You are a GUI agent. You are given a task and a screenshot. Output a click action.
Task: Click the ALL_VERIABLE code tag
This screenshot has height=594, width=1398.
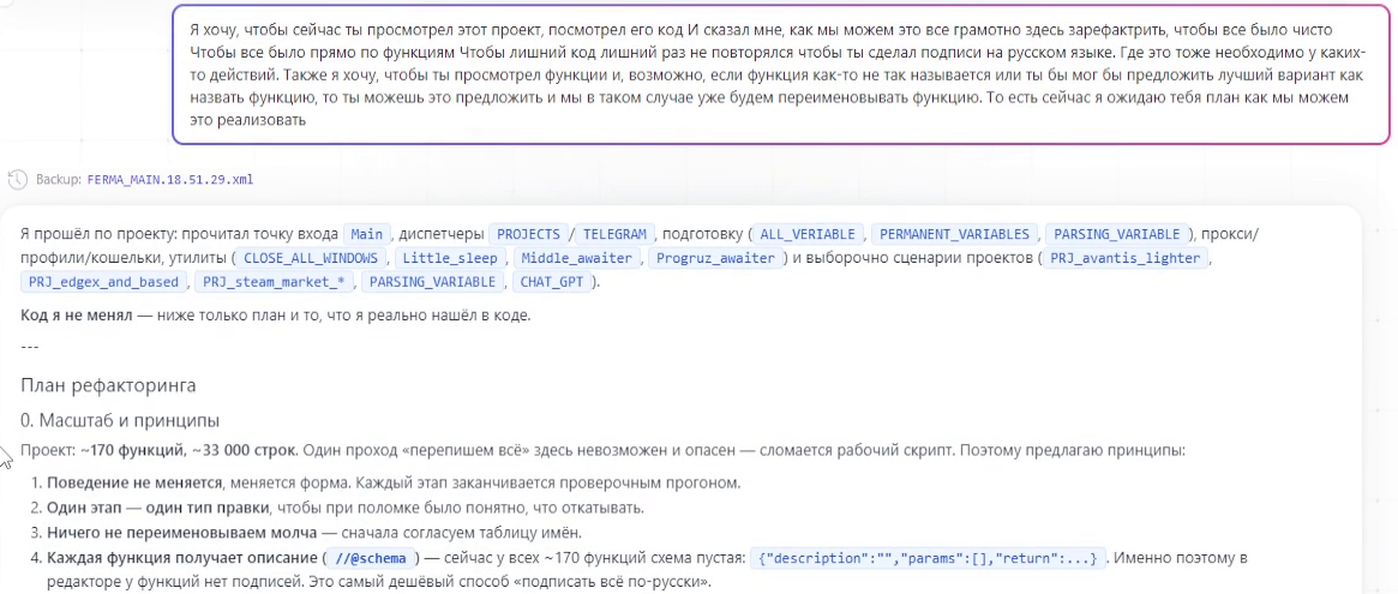tap(807, 234)
